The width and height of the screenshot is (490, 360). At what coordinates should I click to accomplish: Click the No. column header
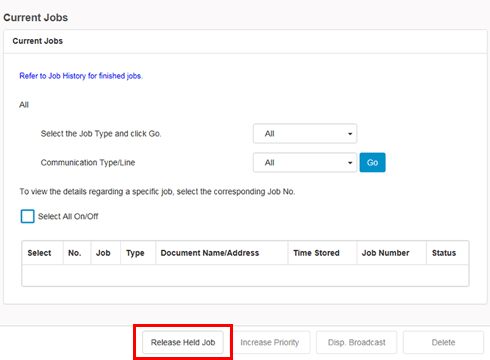tap(75, 253)
